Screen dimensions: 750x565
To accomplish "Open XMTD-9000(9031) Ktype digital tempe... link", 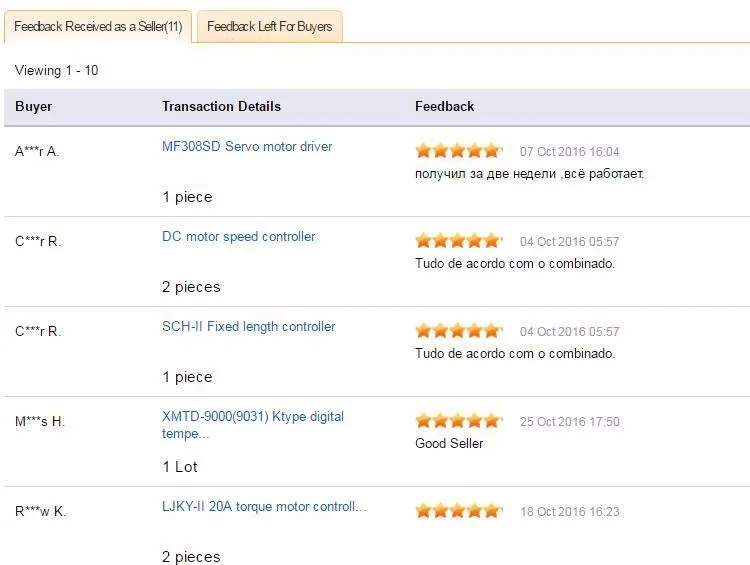I will click(253, 425).
